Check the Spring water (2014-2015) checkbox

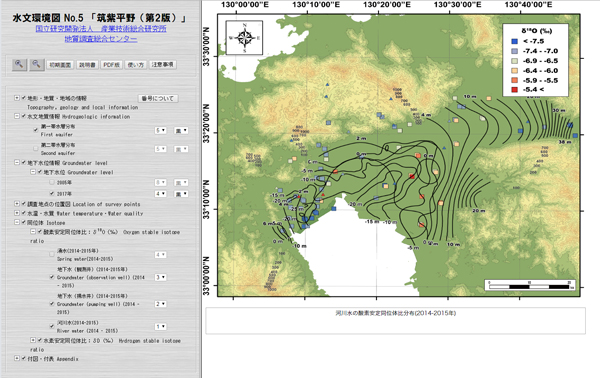click(52, 254)
